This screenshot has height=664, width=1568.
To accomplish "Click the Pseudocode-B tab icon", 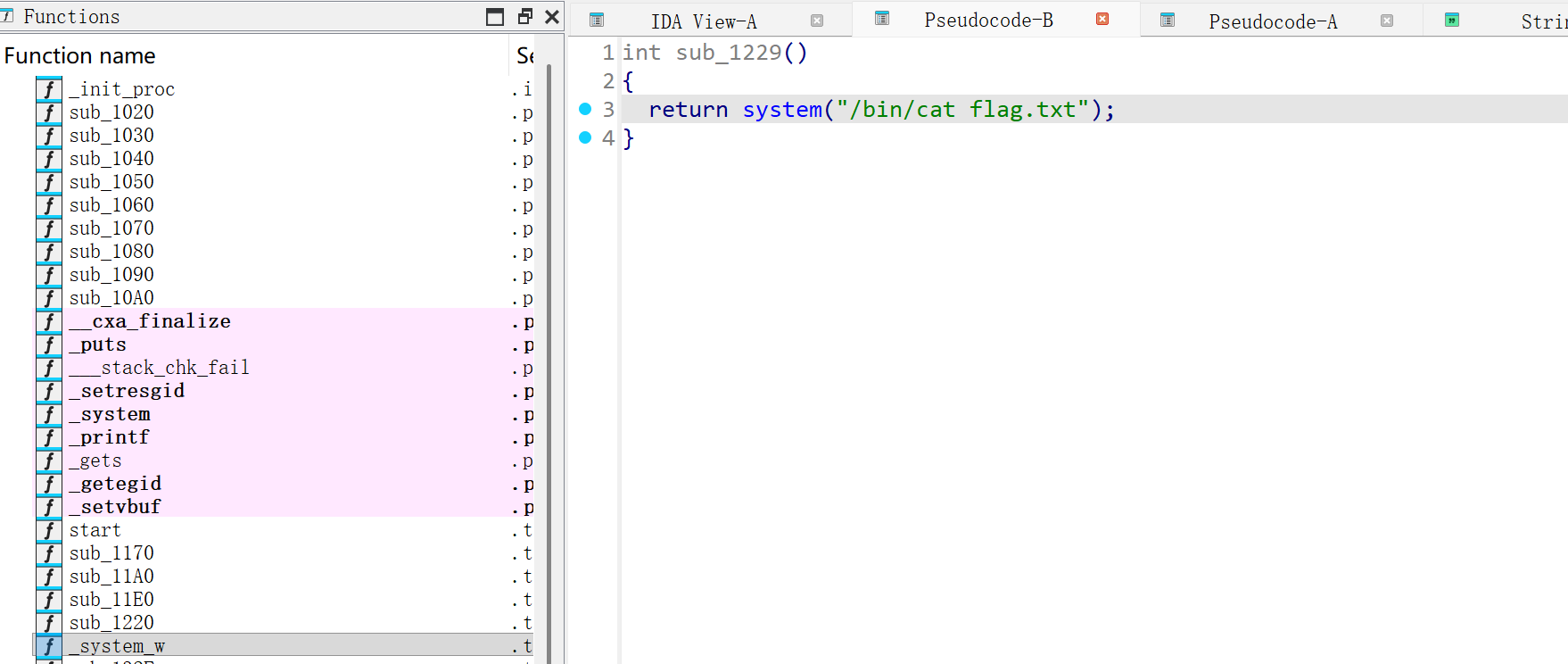I will pos(882,18).
